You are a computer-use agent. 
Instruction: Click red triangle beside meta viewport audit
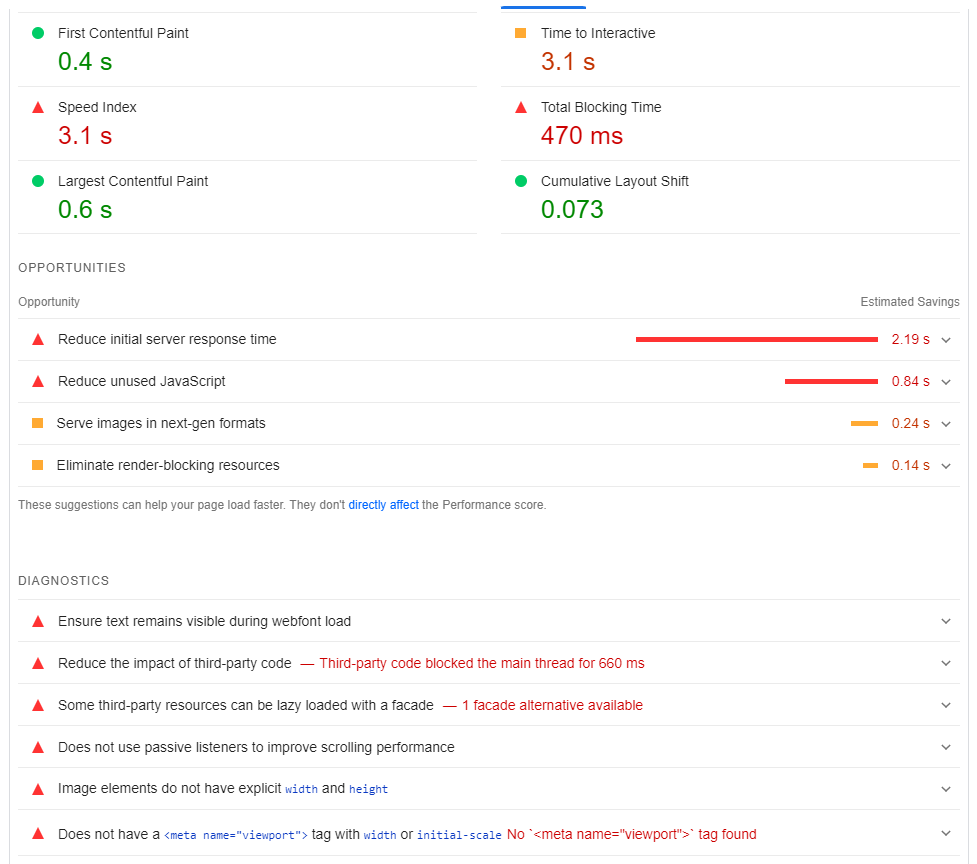(x=38, y=833)
